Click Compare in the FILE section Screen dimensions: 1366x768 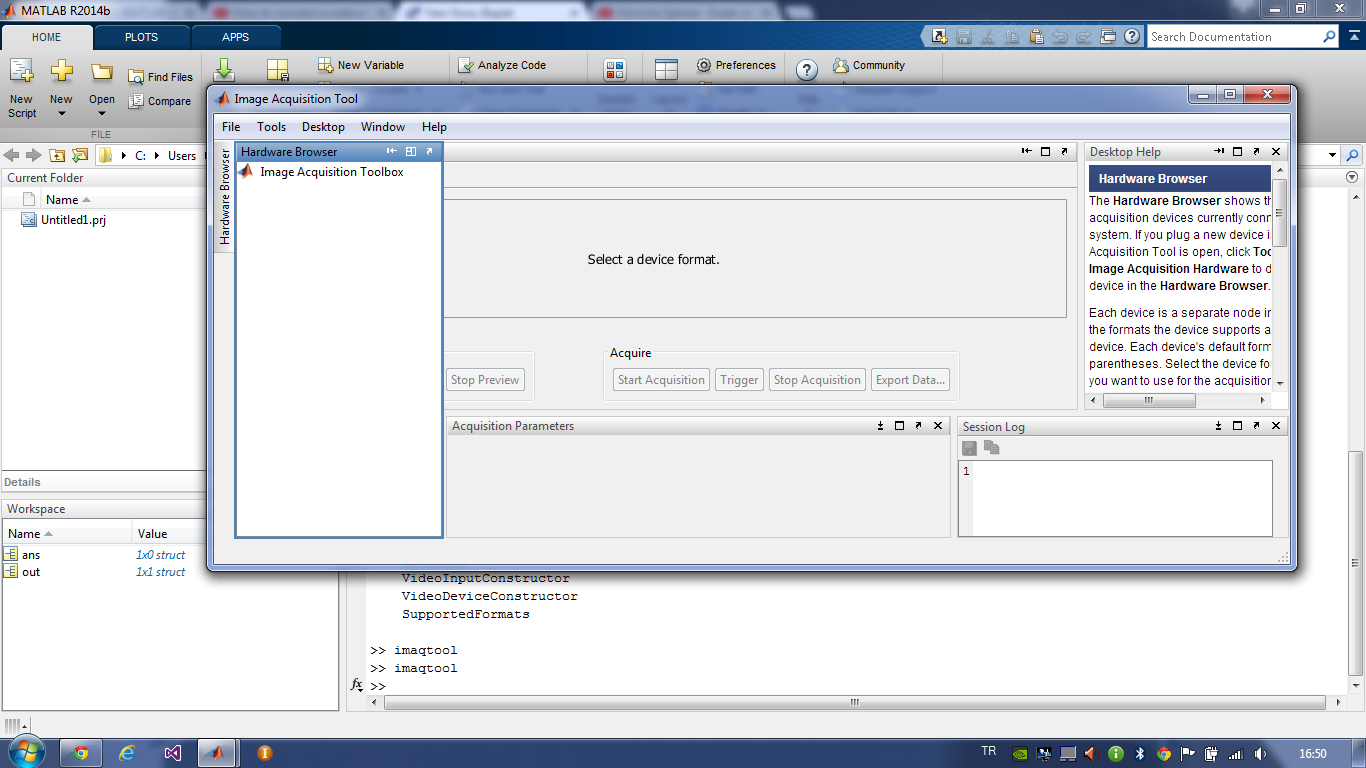[160, 101]
